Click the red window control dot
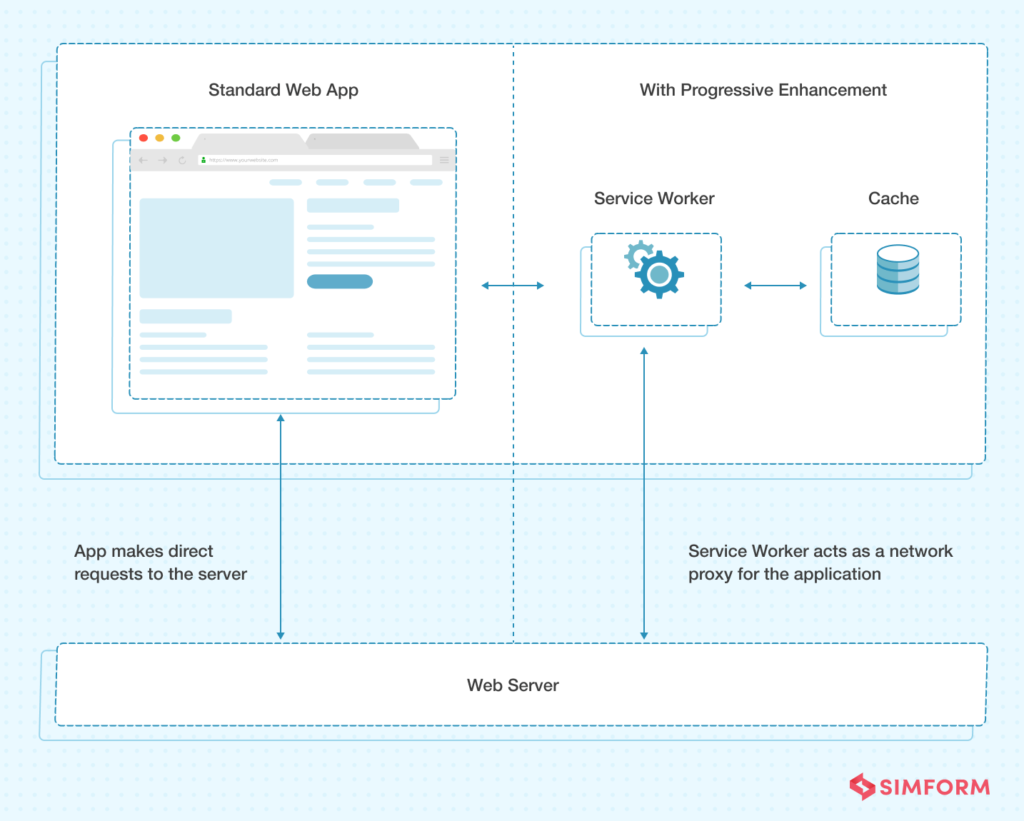1024x821 pixels. coord(143,139)
